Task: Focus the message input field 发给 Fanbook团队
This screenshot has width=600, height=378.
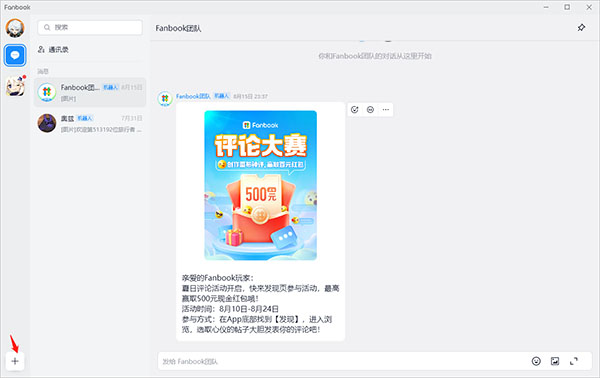Action: click(x=342, y=361)
